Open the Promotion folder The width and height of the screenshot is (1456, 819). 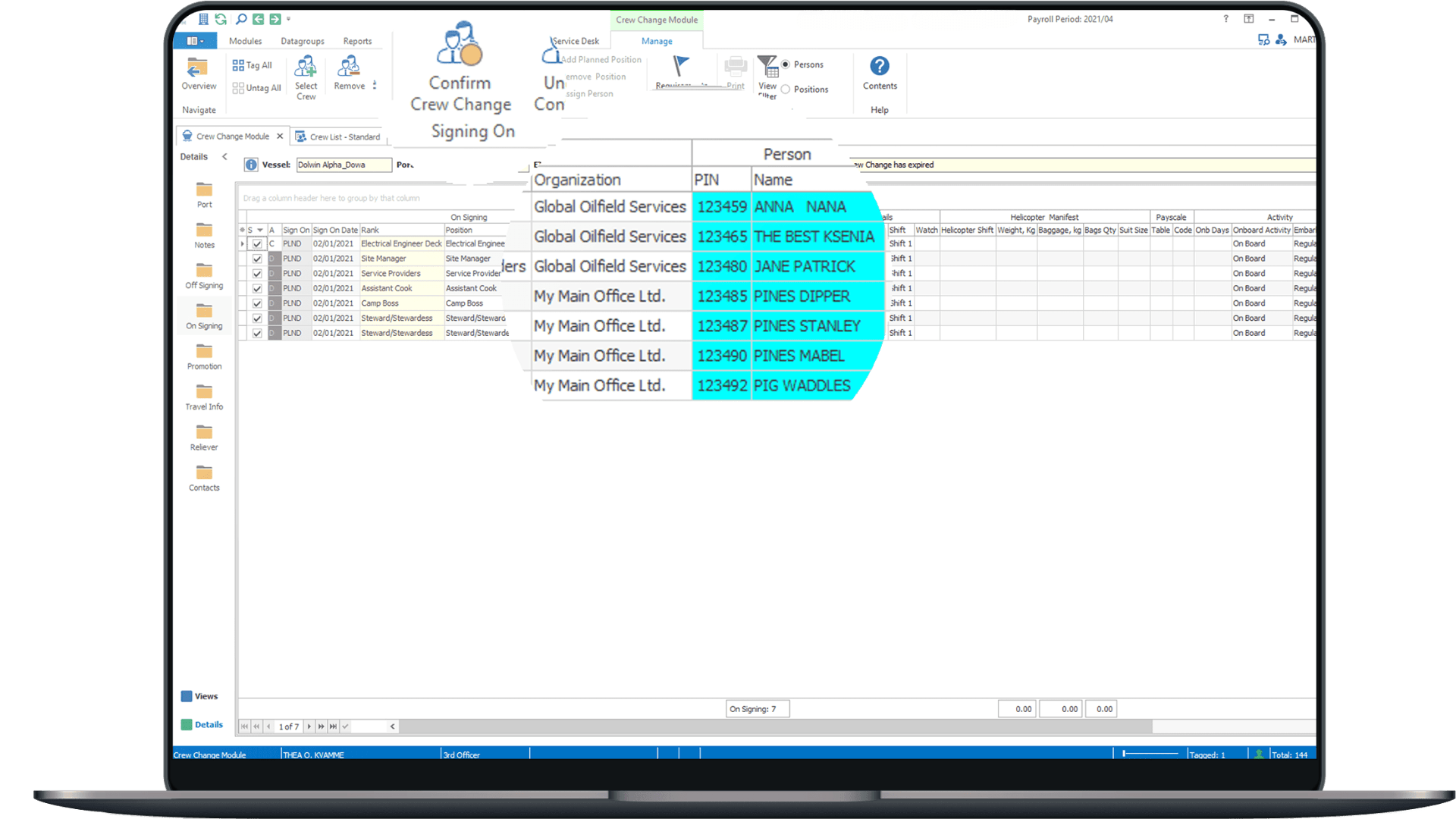(204, 357)
